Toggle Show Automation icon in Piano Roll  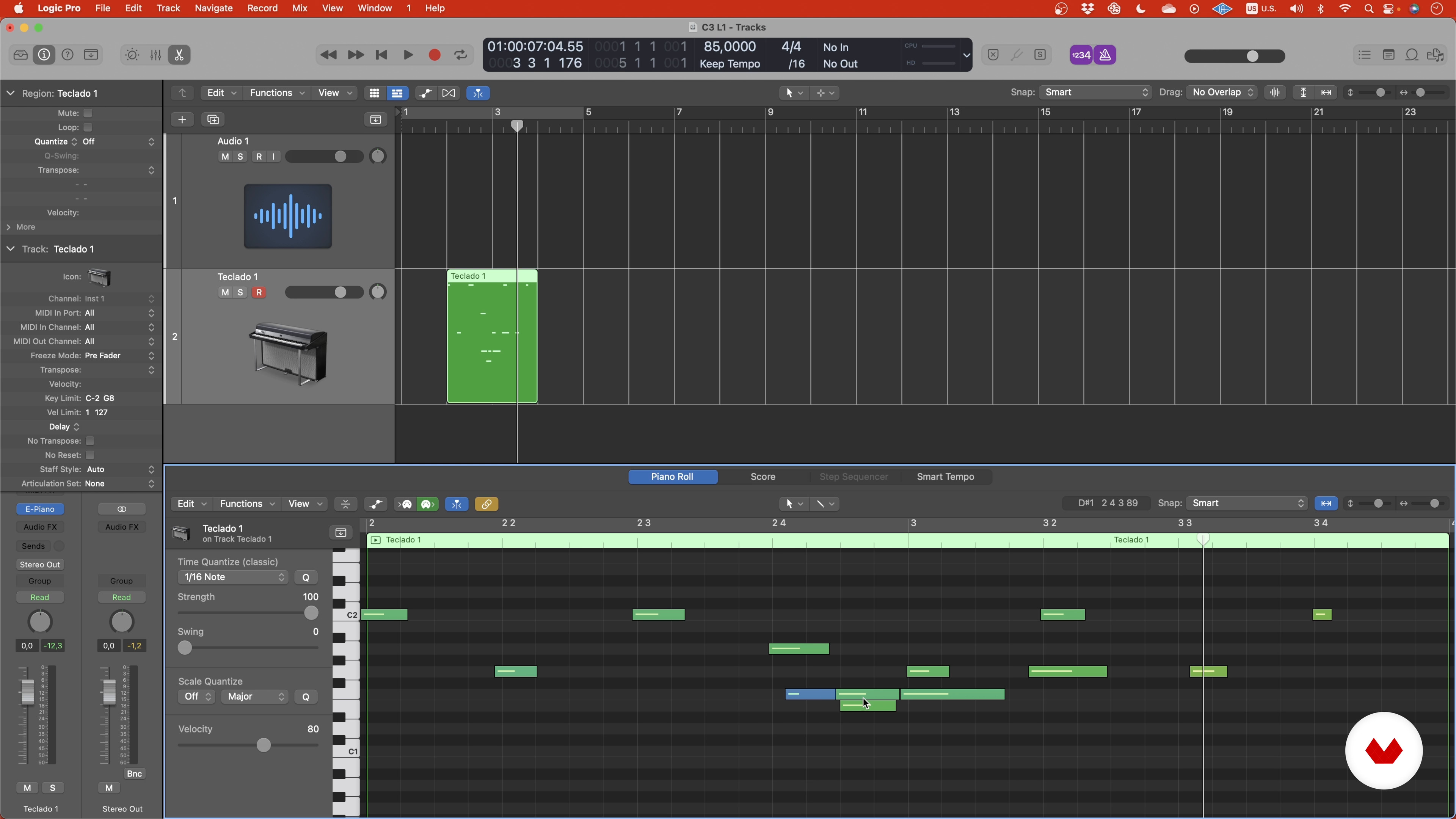click(x=375, y=504)
